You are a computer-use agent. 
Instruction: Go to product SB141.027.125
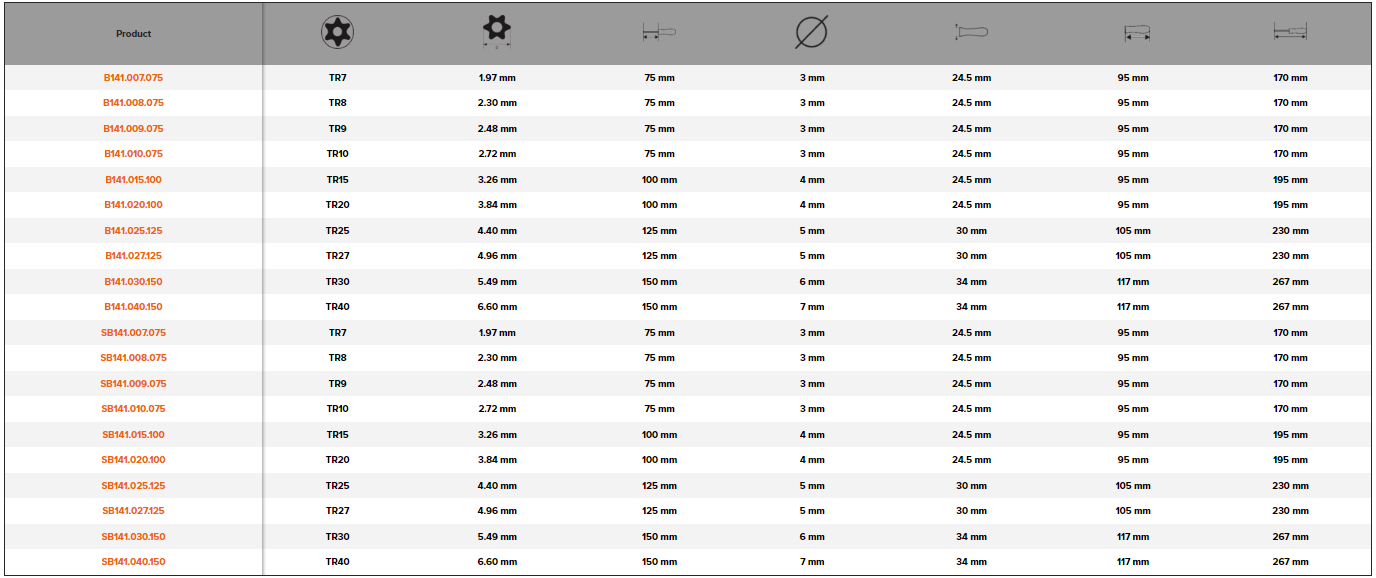click(133, 511)
